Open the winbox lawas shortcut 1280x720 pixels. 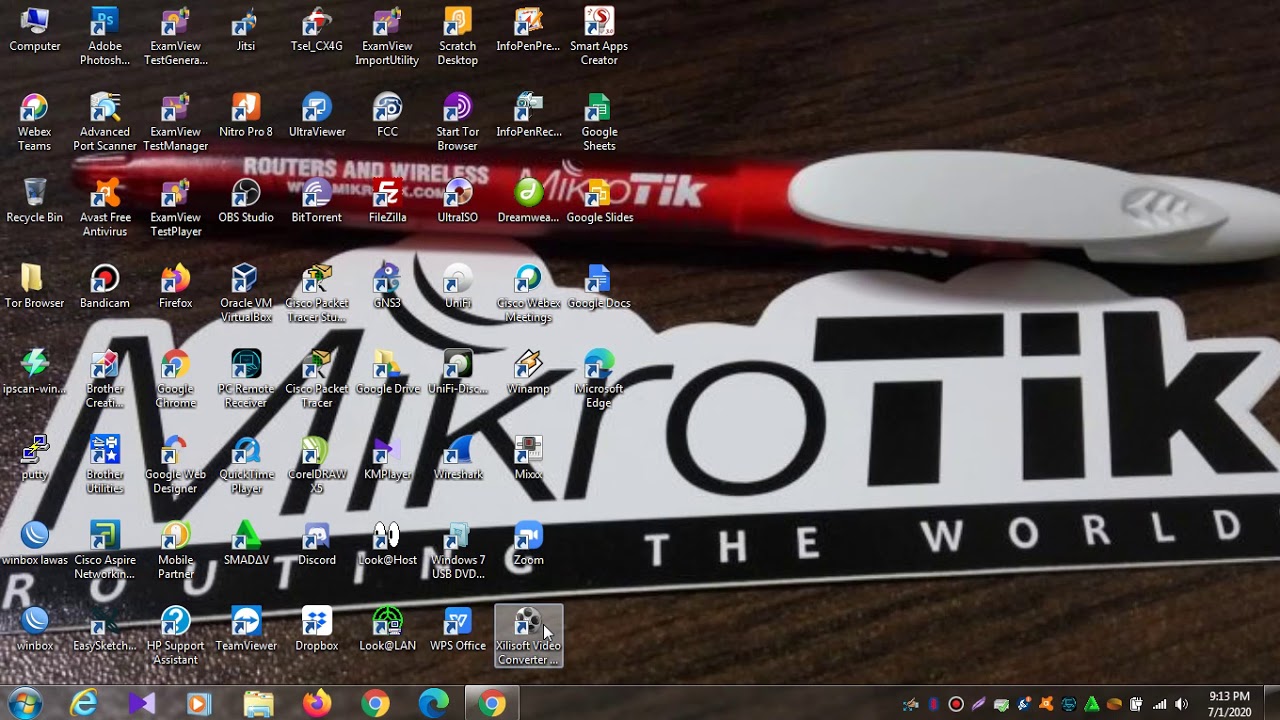34,543
